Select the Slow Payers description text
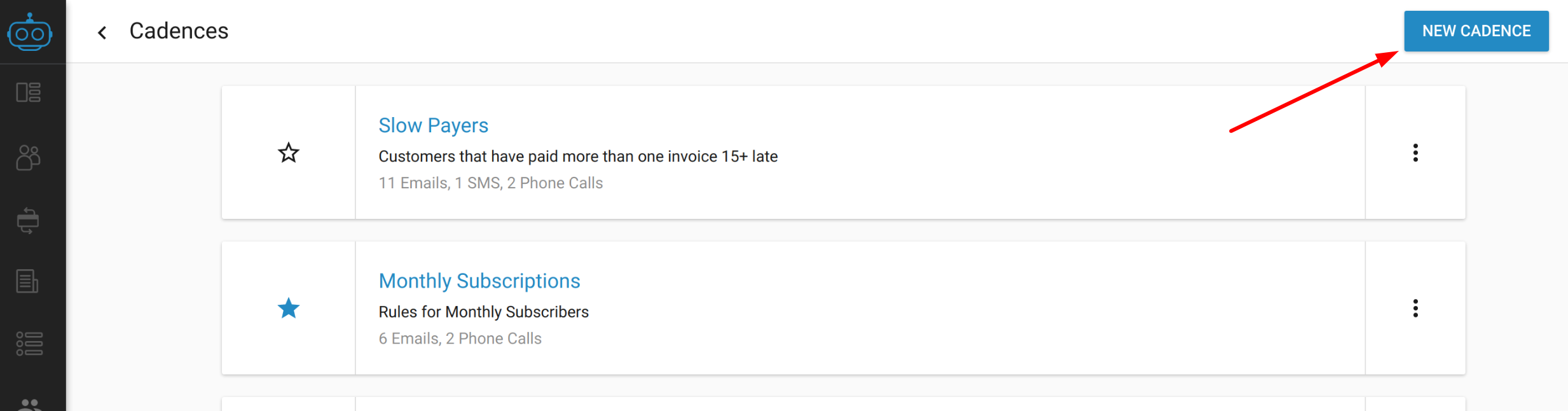 (578, 157)
